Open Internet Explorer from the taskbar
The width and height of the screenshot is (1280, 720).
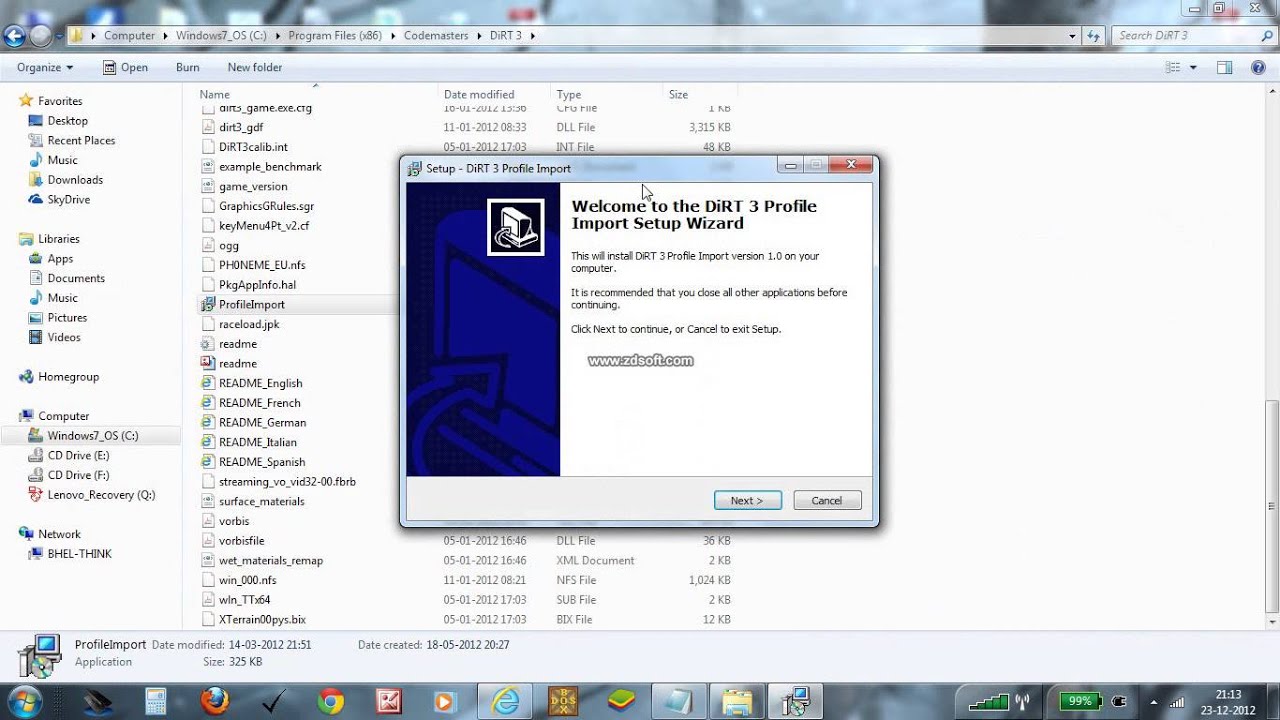click(x=506, y=701)
